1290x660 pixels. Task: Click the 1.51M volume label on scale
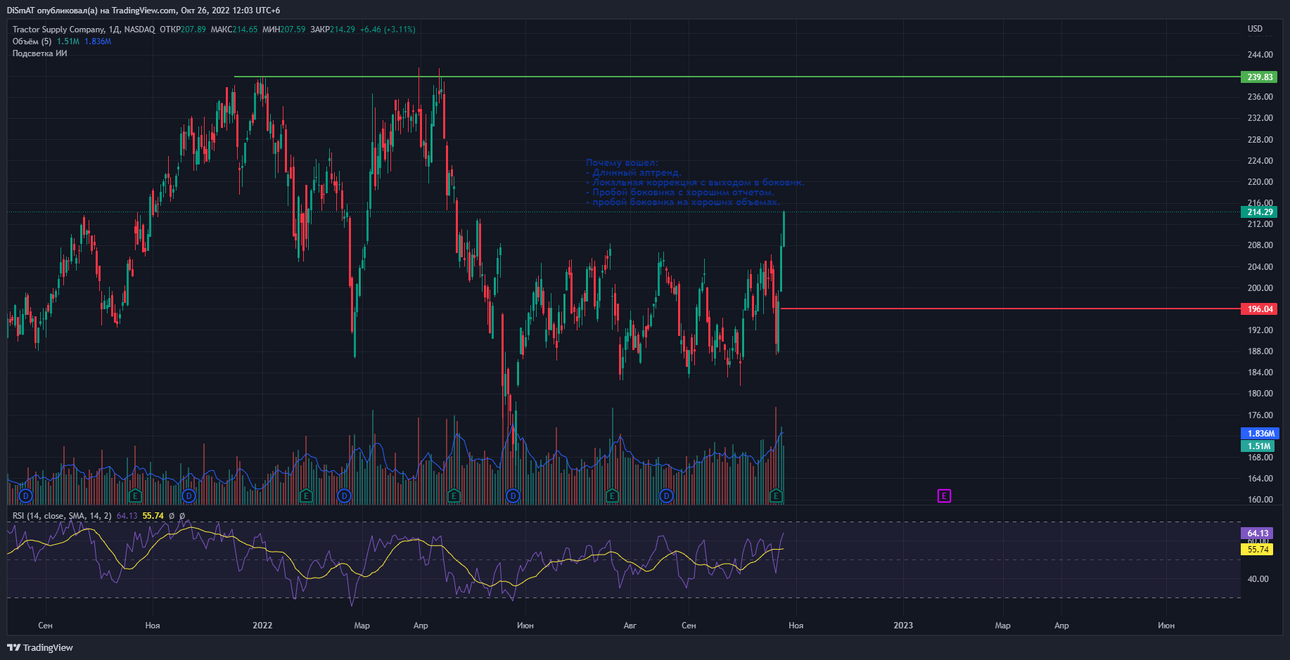[x=1257, y=446]
